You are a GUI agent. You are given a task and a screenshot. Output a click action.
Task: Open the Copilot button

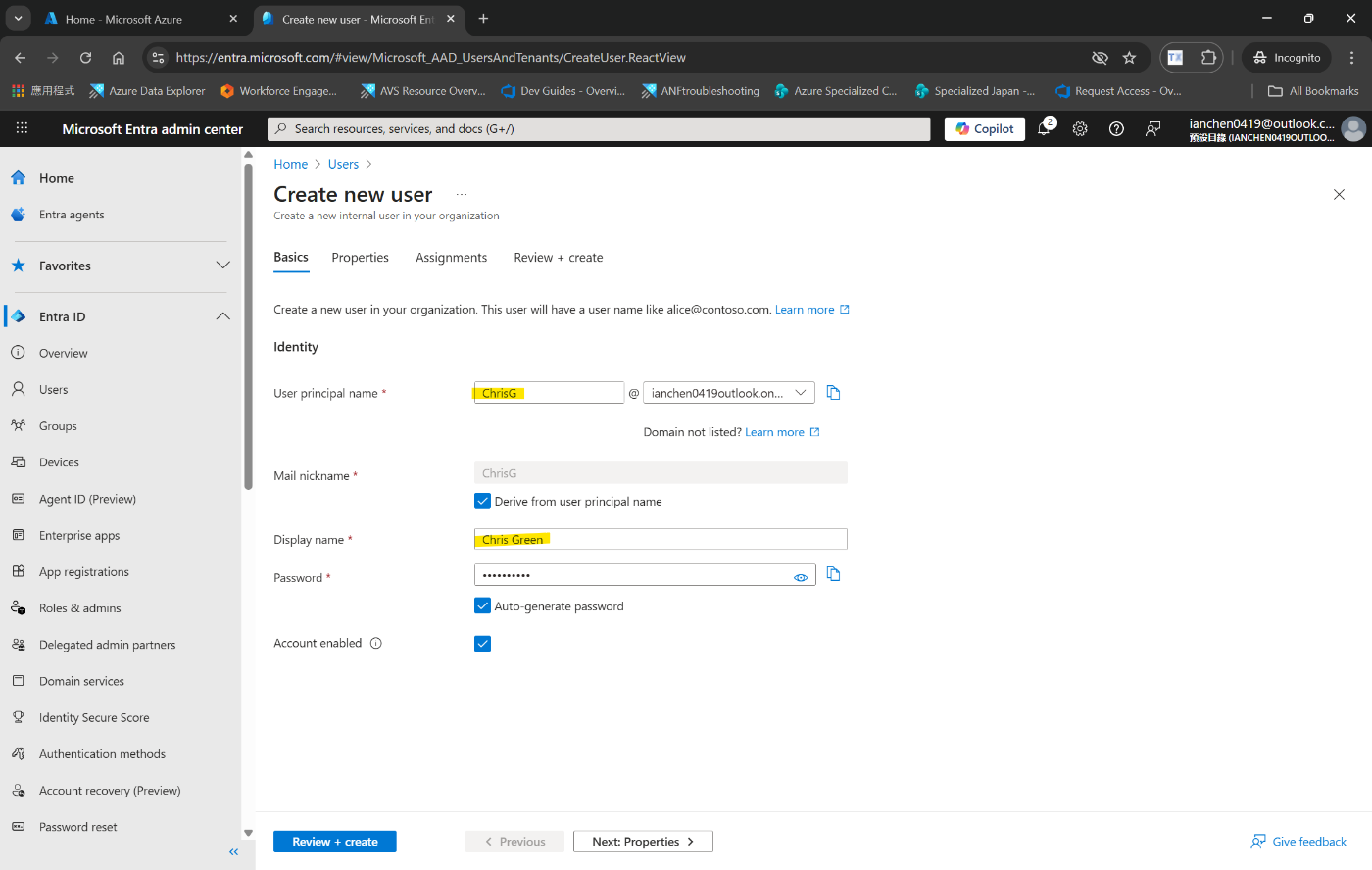985,128
